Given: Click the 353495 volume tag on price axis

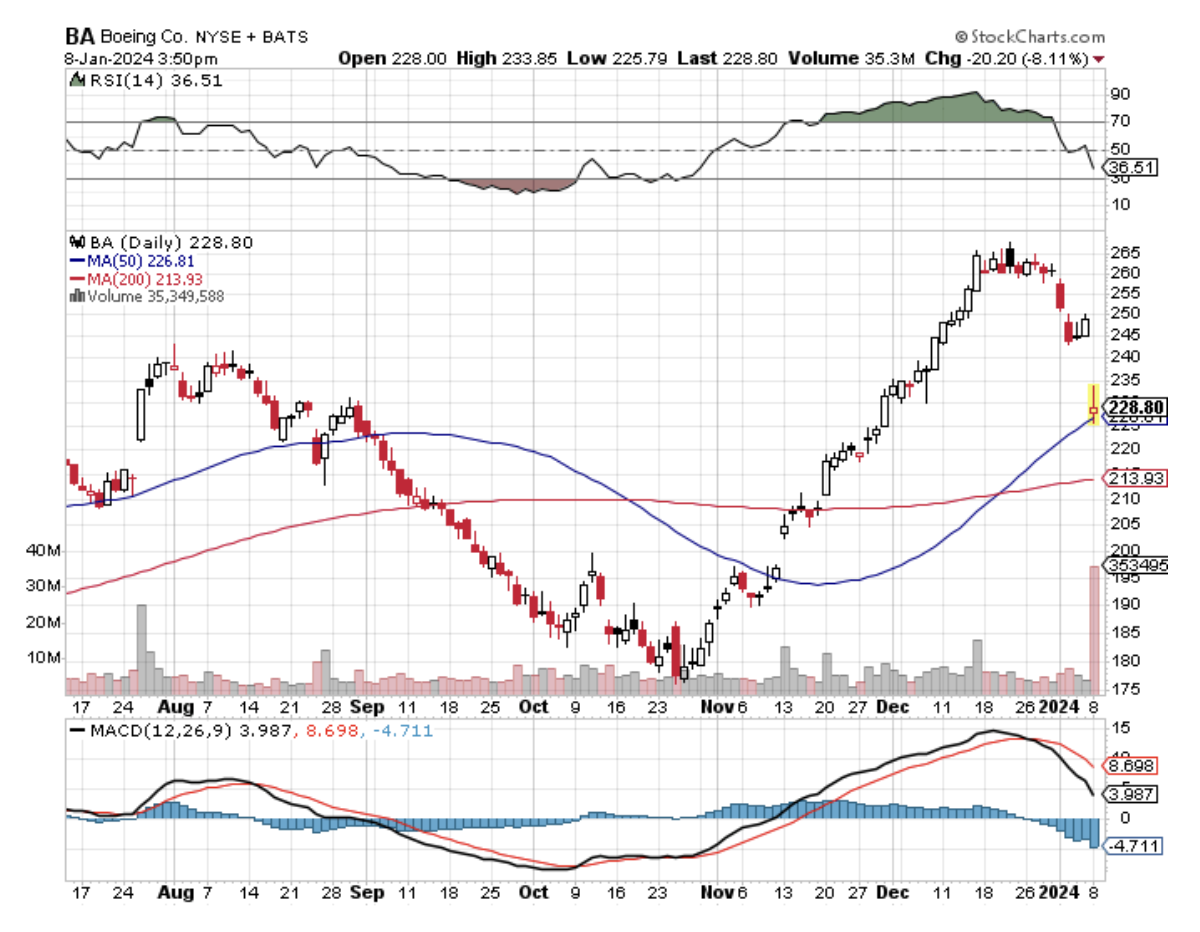Looking at the screenshot, I should [1134, 566].
